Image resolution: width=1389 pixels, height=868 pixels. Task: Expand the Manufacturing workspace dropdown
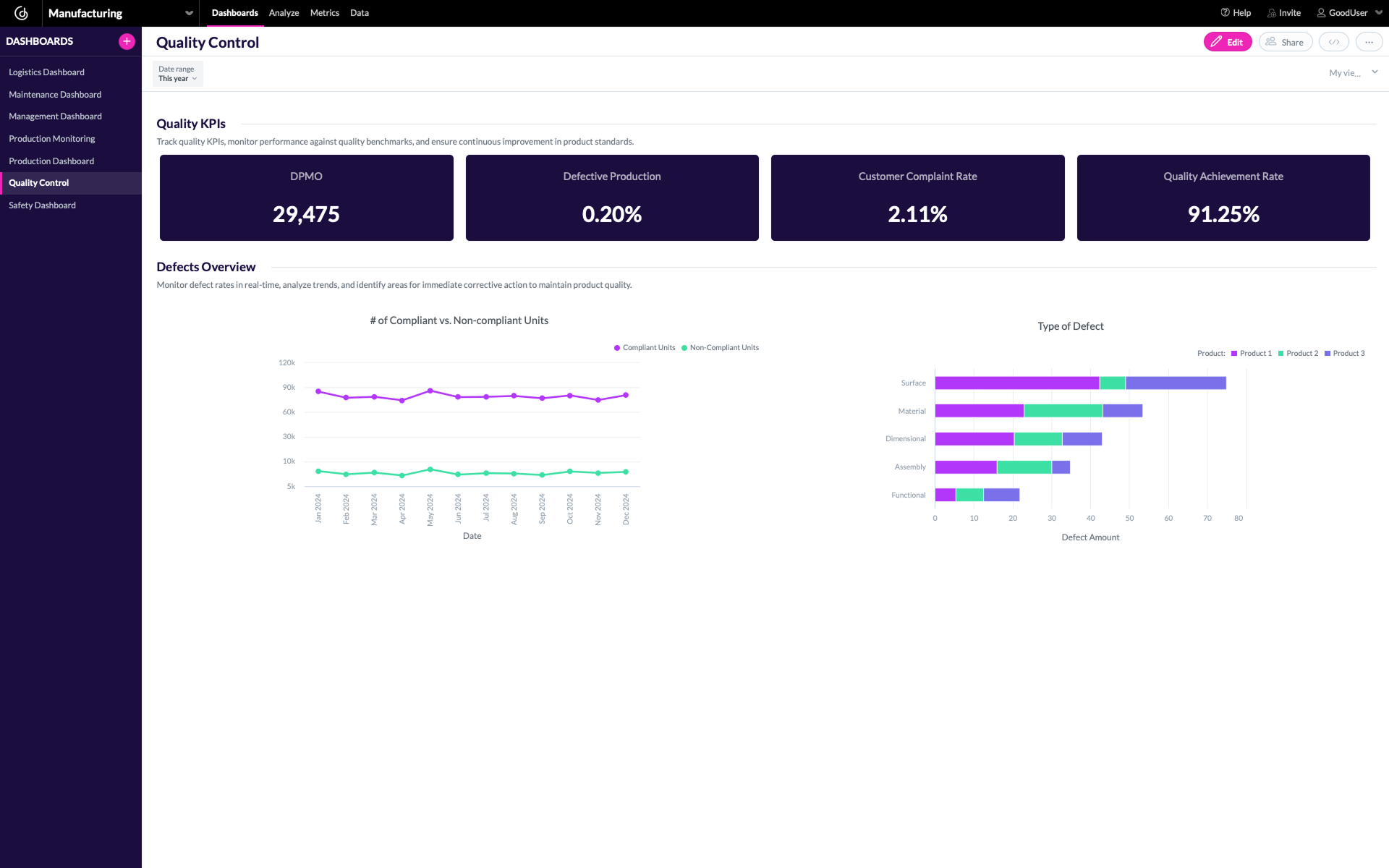tap(188, 13)
